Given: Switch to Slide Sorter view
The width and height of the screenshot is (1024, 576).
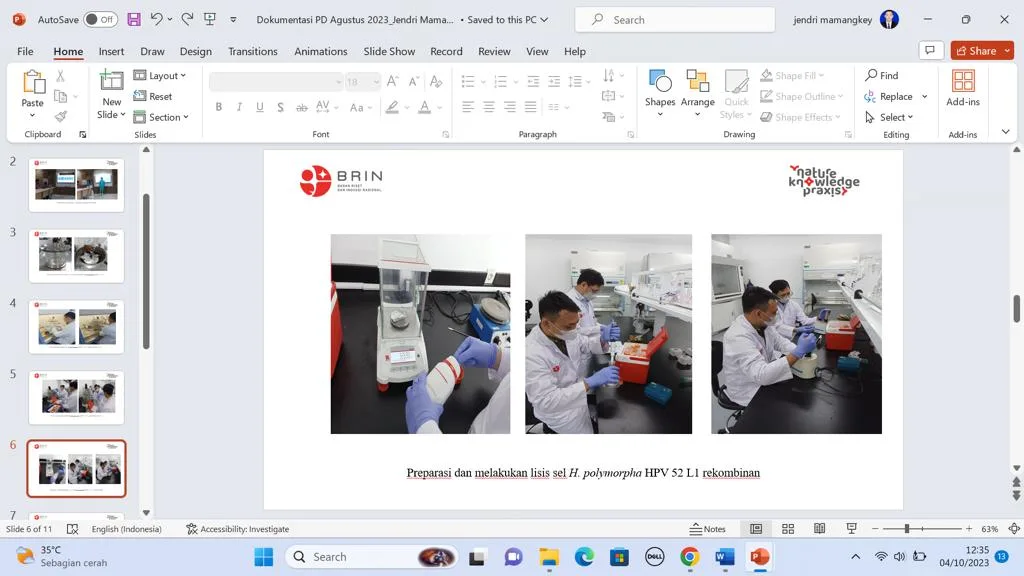Looking at the screenshot, I should pyautogui.click(x=788, y=528).
